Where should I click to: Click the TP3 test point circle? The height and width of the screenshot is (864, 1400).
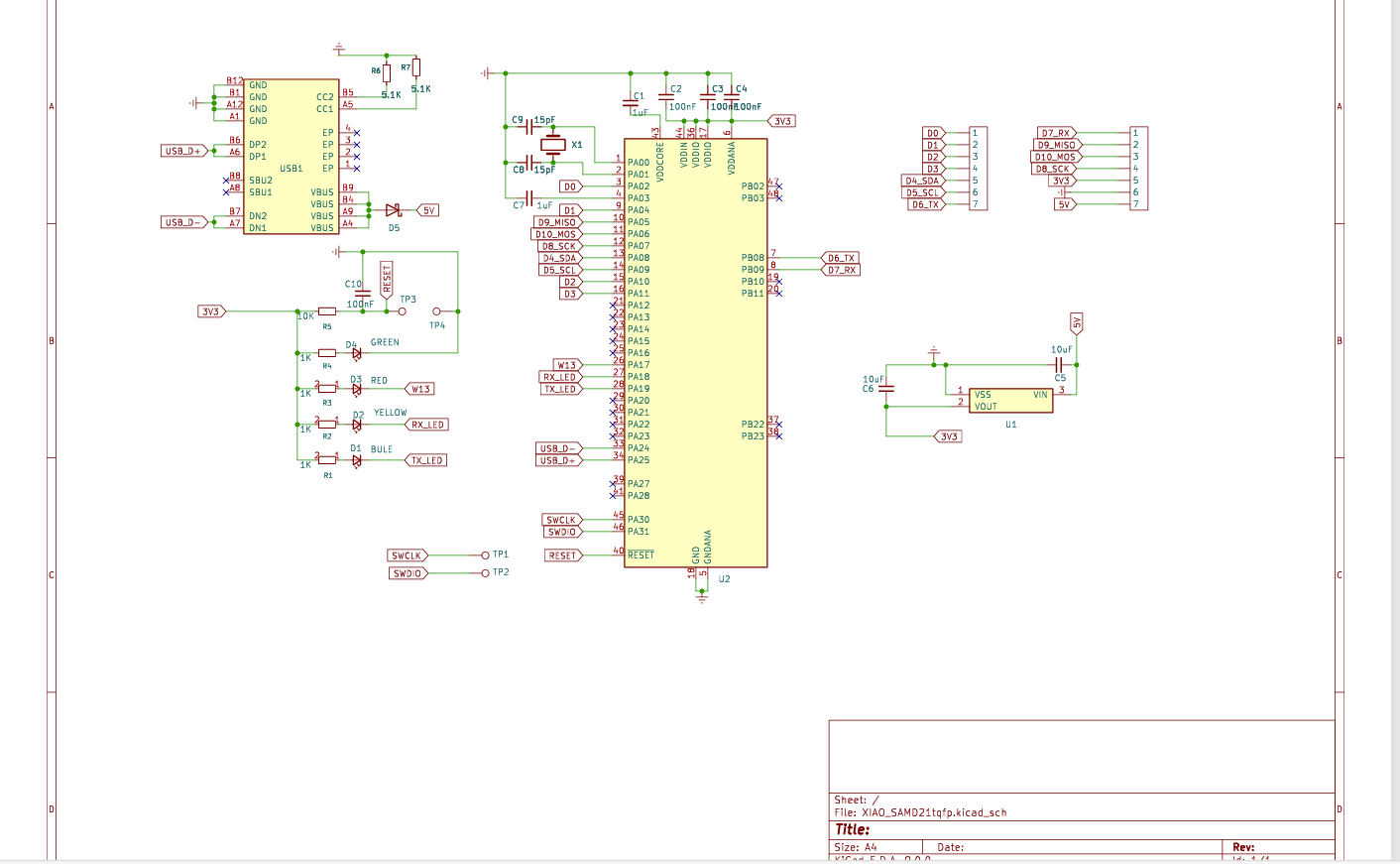403,311
